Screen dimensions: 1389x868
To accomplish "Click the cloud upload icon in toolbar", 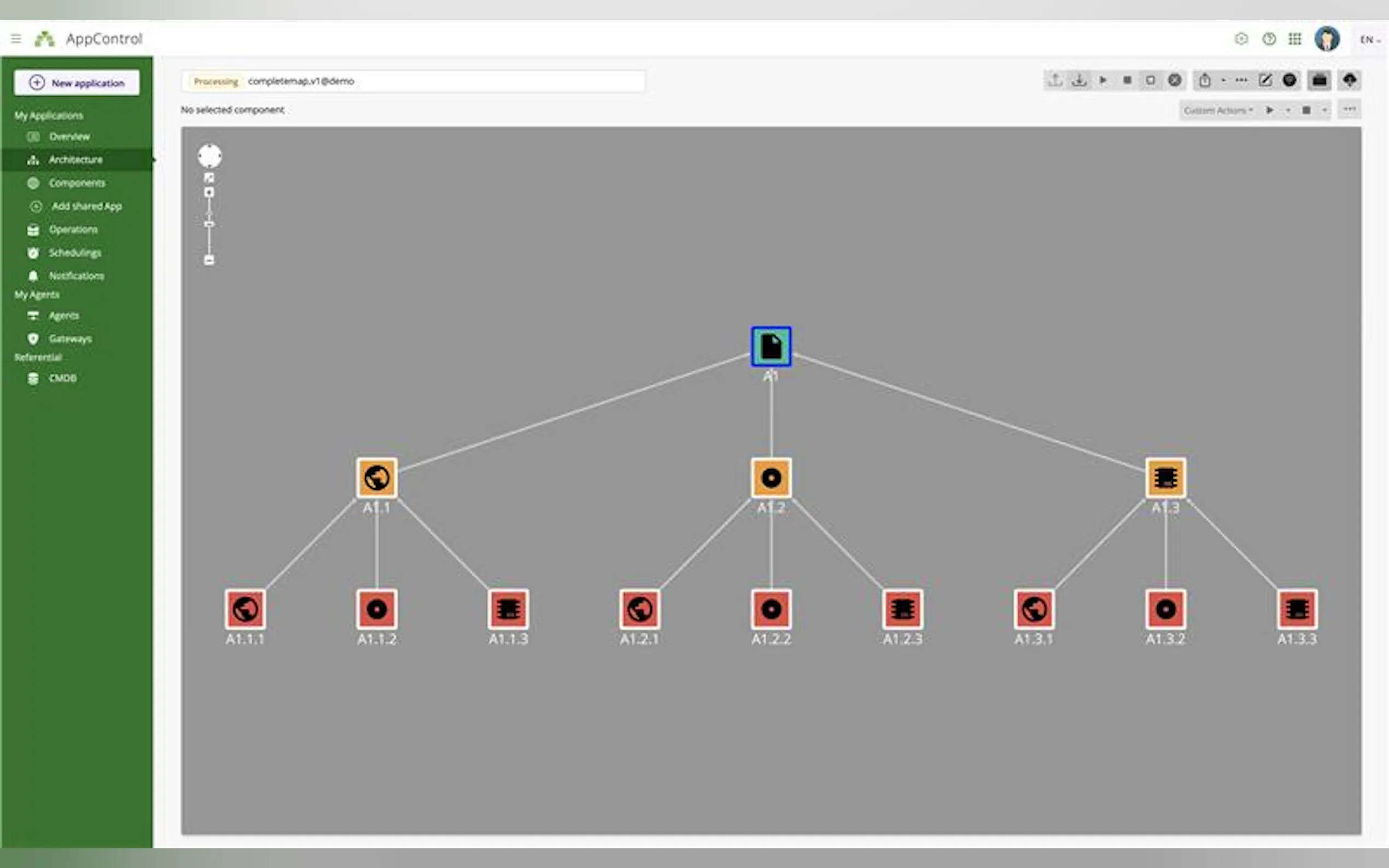I will pos(1350,80).
